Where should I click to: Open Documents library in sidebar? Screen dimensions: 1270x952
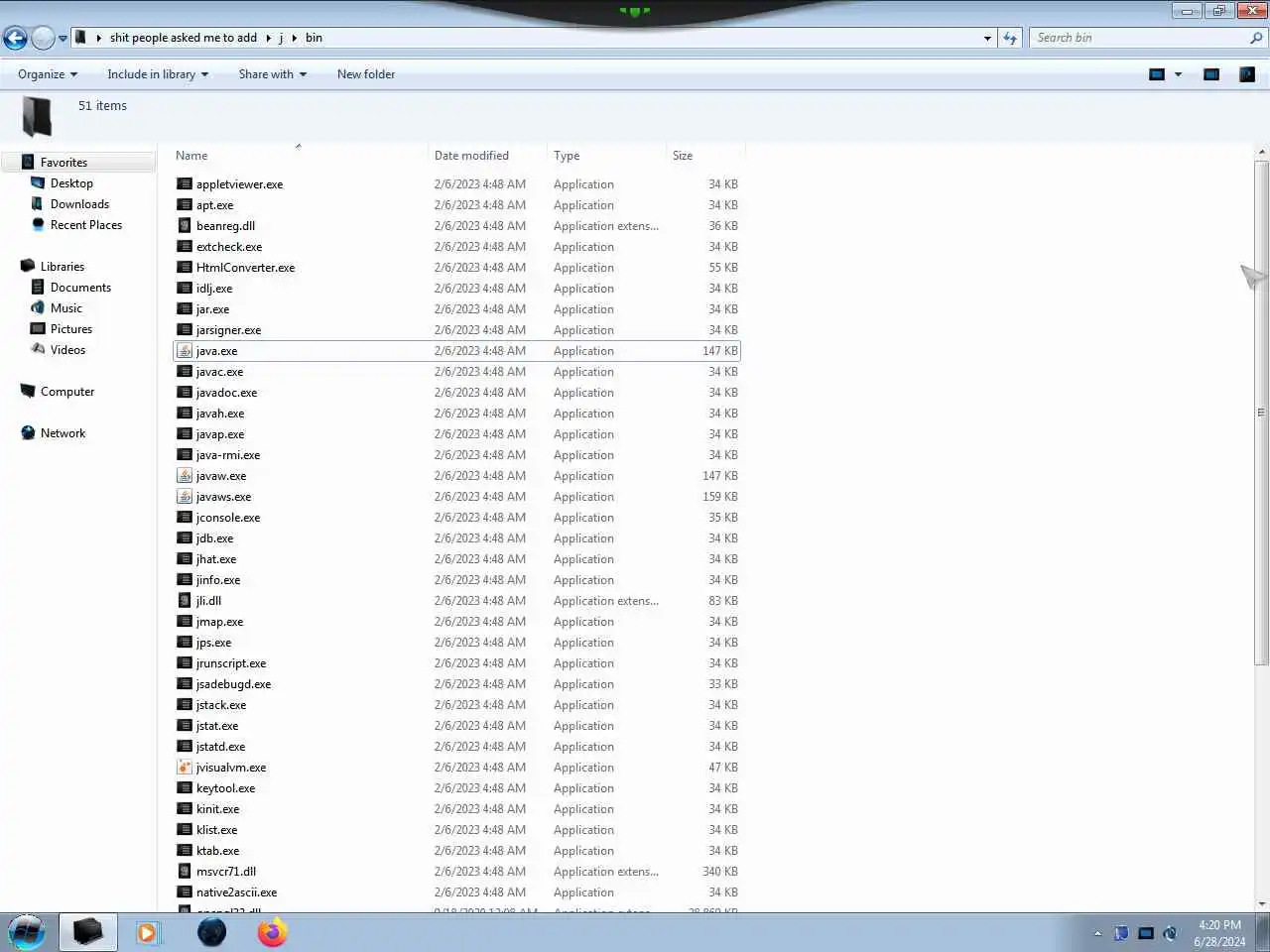tap(80, 288)
